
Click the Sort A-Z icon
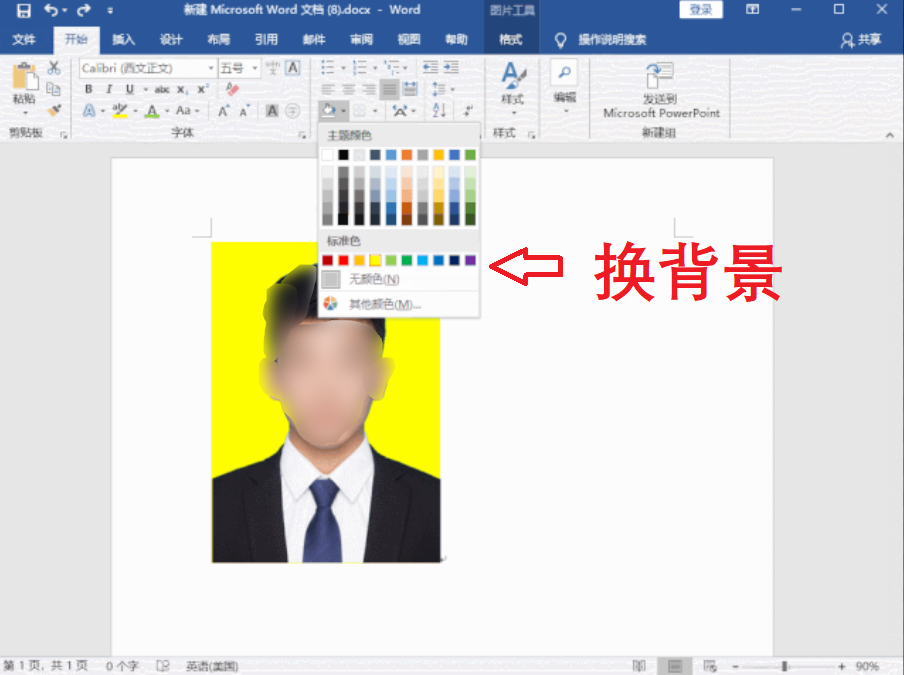[x=439, y=111]
